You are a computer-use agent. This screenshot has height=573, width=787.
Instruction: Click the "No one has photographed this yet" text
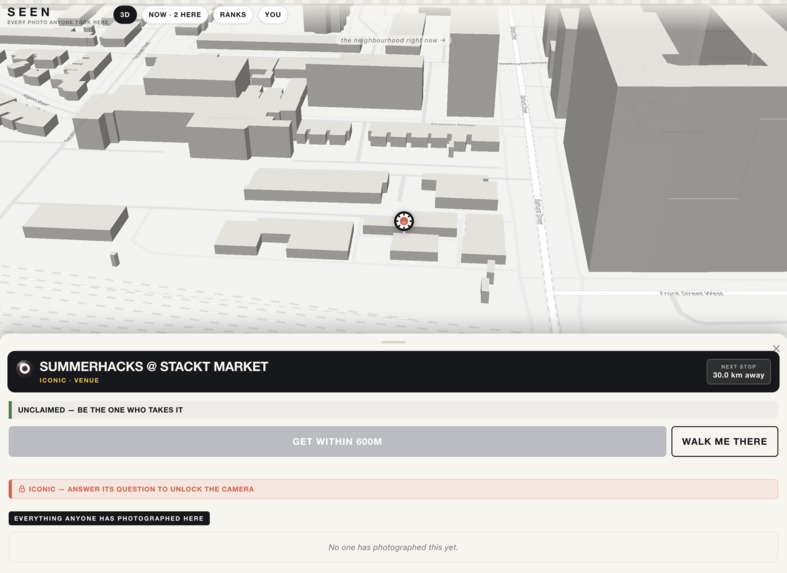[393, 547]
